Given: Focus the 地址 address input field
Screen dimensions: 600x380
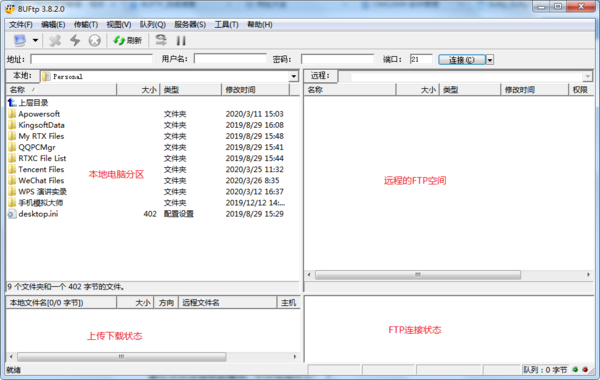Looking at the screenshot, I should (91, 59).
